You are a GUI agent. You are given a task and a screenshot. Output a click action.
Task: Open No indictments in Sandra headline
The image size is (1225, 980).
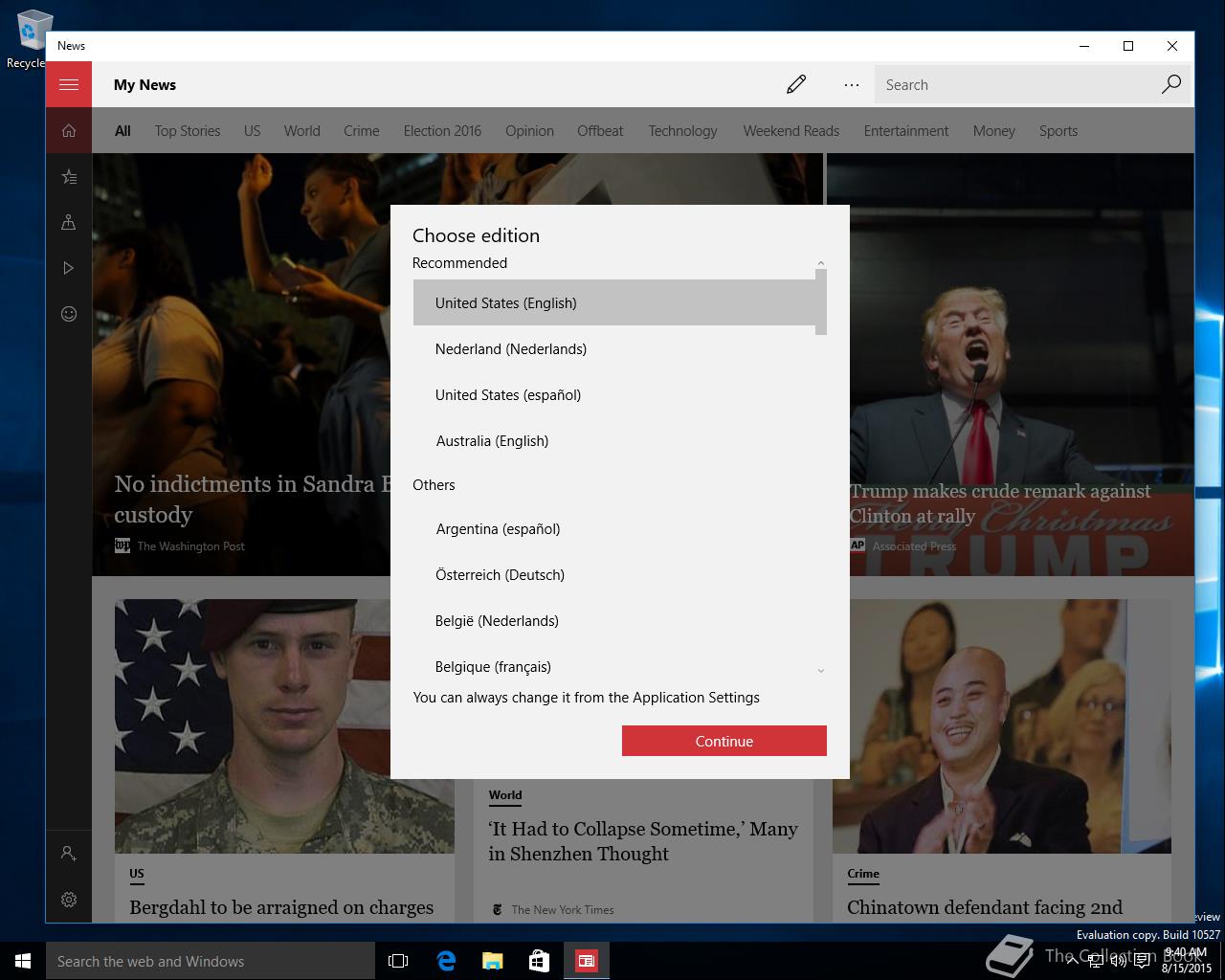[253, 499]
